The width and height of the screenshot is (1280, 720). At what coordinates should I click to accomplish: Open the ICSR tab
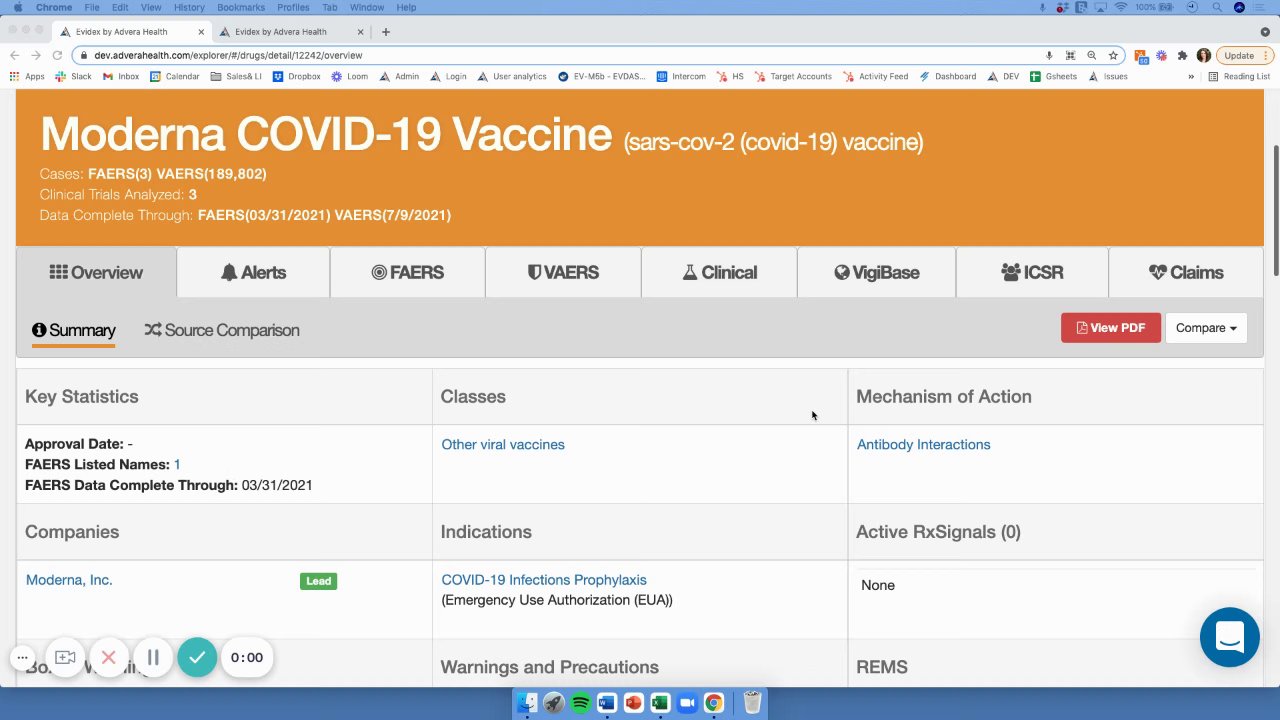tap(1032, 272)
